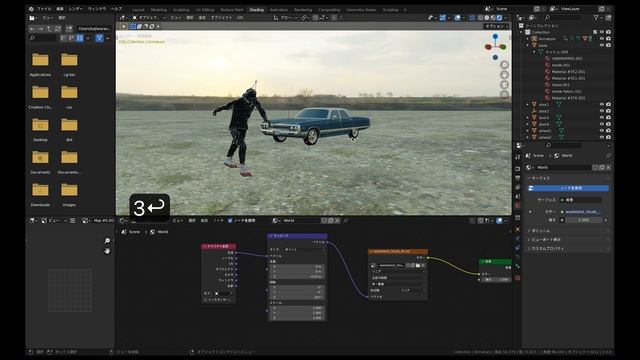This screenshot has width=640, height=360.
Task: Hide the door1 object in viewport
Action: pyautogui.click(x=602, y=104)
